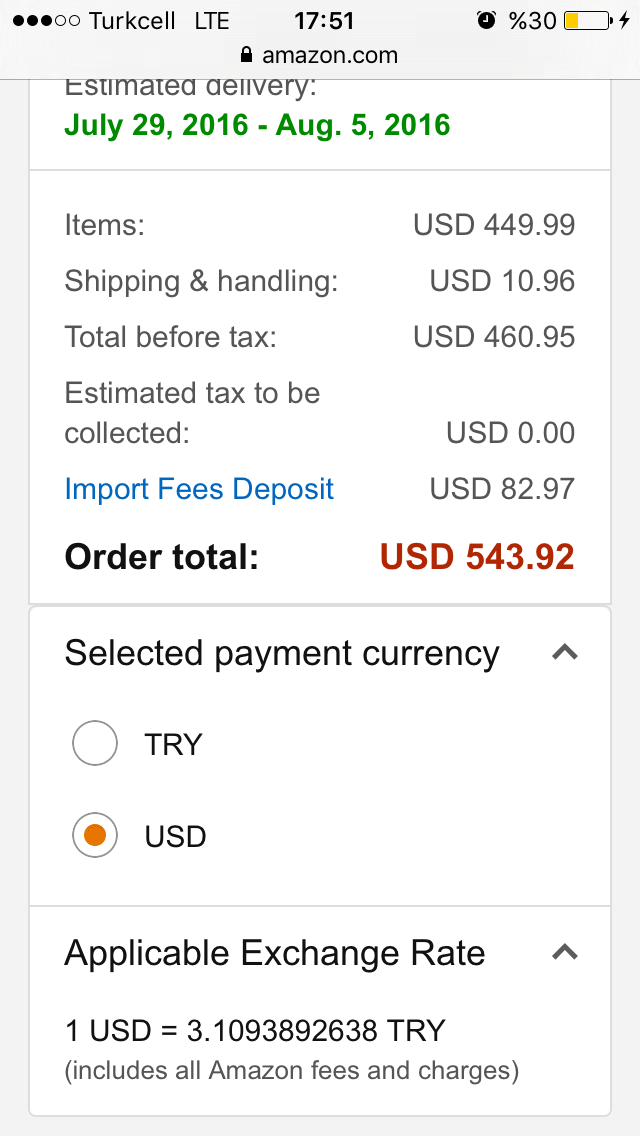The image size is (640, 1136).
Task: Tap the Applicable Exchange Rate heading
Action: (x=275, y=952)
